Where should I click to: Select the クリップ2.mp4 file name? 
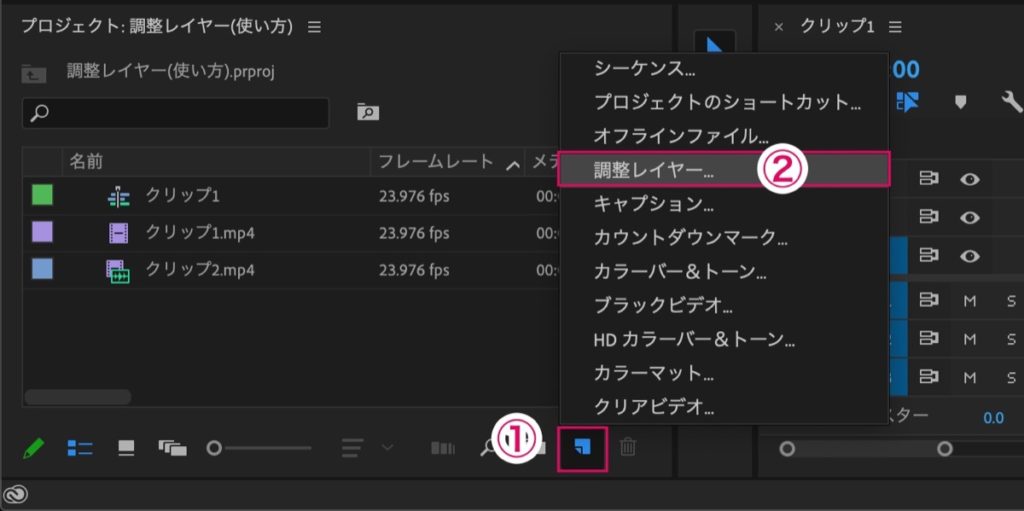click(200, 269)
